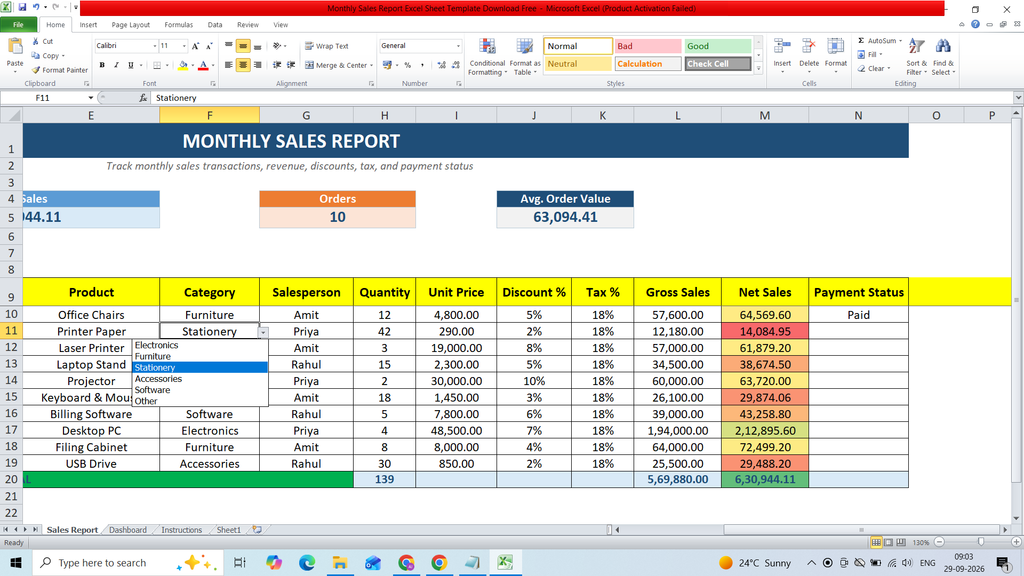
Task: Click the Wrap Text button
Action: click(327, 46)
